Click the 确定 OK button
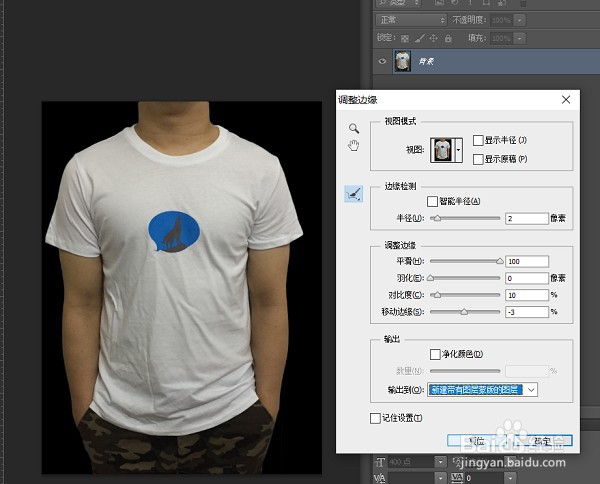The image size is (600, 484). (x=542, y=441)
